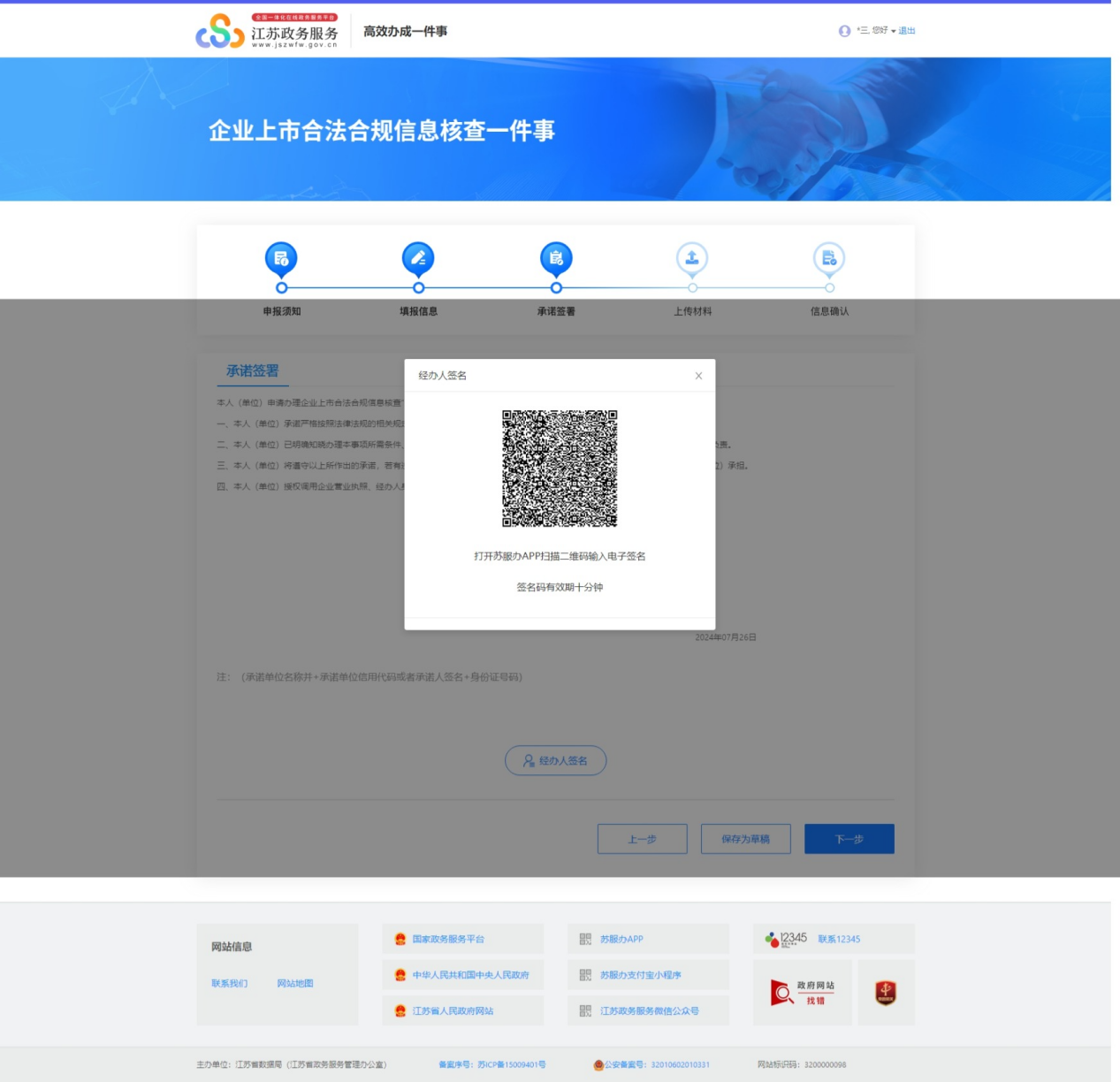Close the 经办人签名 dialog
1120x1082 pixels.
coord(698,376)
